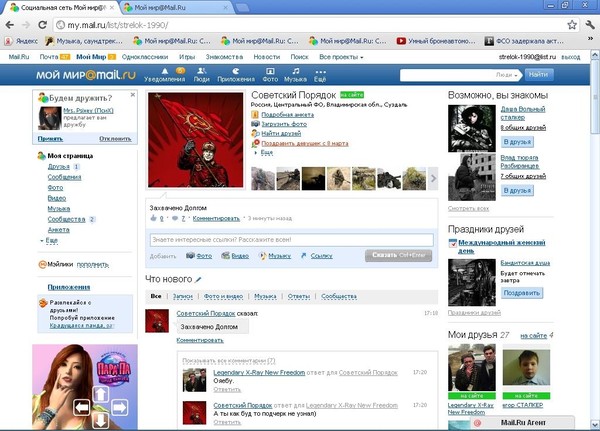The height and width of the screenshot is (431, 600).
Task: Expand Еще in the Моя страница menu
Action: tap(51, 240)
